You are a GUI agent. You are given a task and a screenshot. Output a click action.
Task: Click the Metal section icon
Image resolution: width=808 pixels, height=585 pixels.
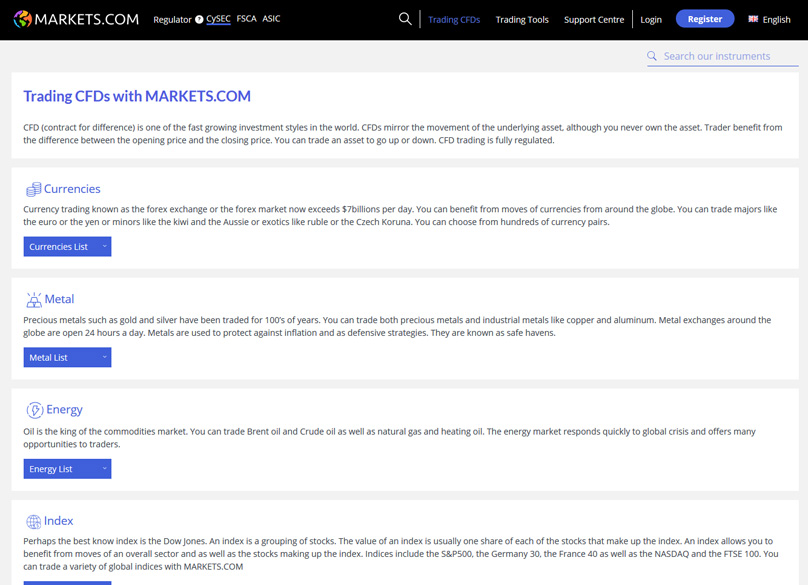pyautogui.click(x=33, y=300)
